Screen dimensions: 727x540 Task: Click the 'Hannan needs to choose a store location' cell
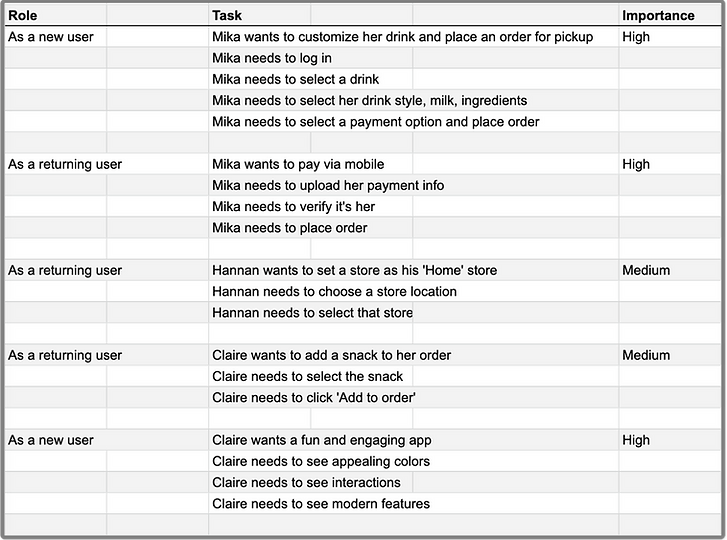tap(334, 292)
